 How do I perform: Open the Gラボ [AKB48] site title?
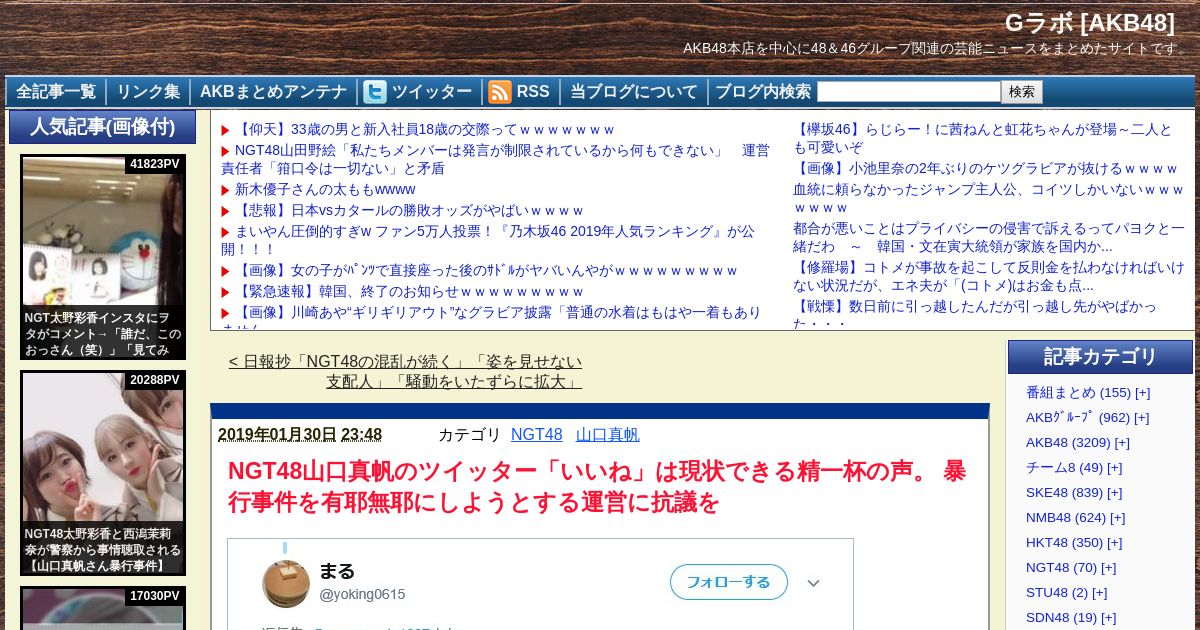tap(1089, 23)
